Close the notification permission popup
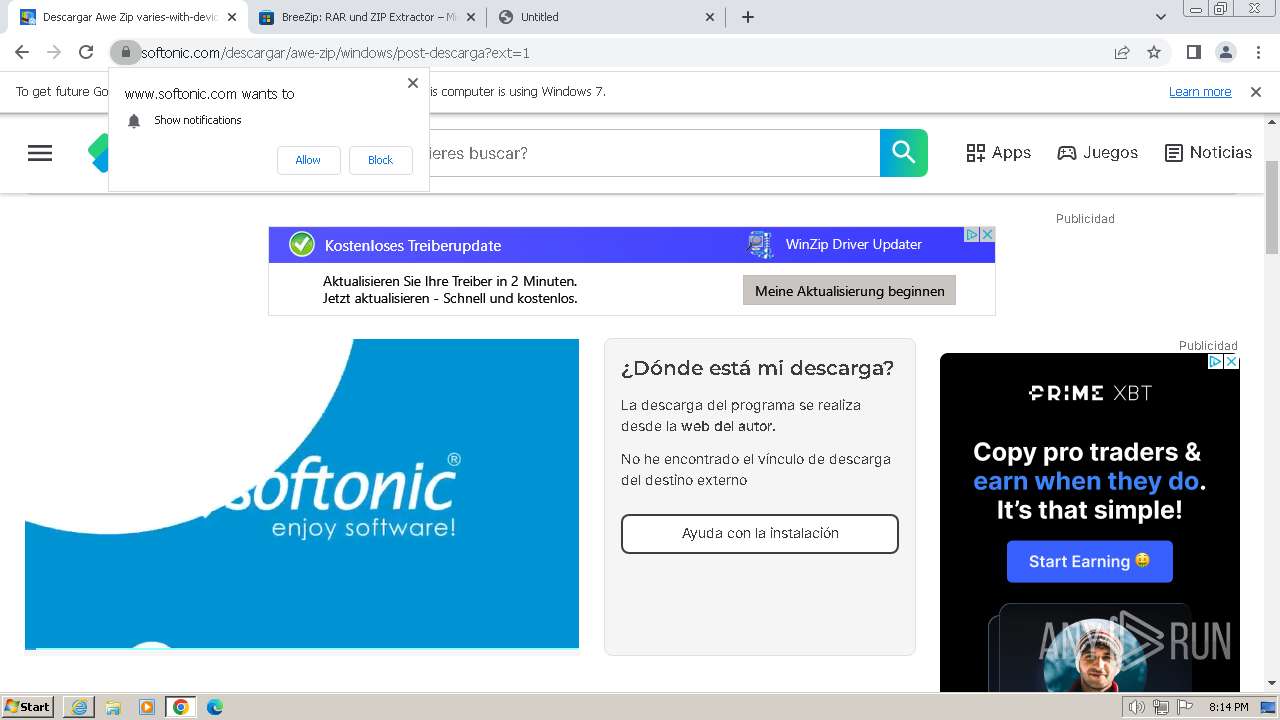This screenshot has width=1280, height=720. pos(413,83)
